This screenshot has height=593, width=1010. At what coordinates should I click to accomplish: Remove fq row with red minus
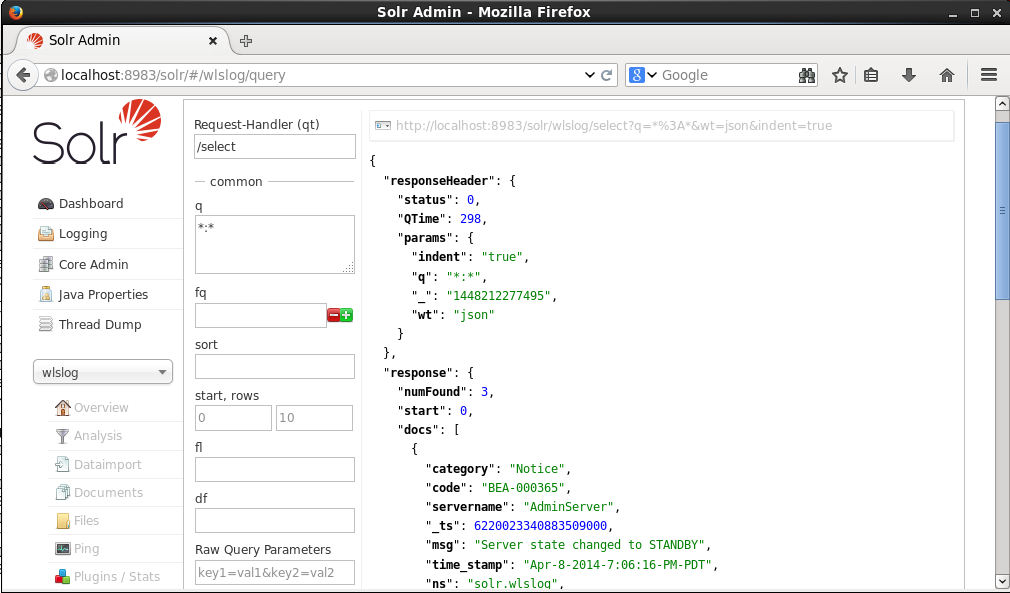[x=334, y=315]
